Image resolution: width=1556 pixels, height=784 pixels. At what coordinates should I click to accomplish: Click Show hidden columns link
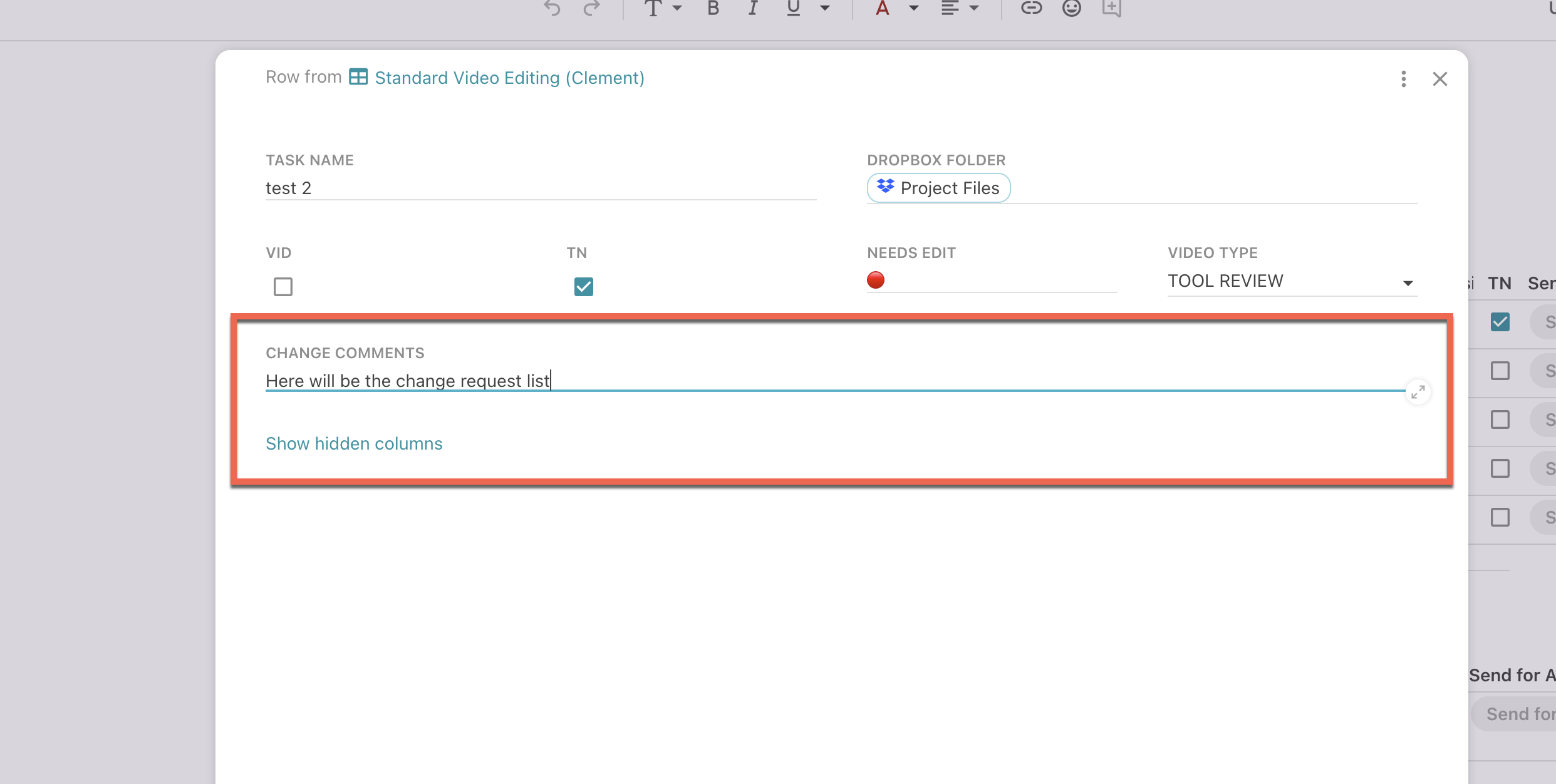[354, 443]
